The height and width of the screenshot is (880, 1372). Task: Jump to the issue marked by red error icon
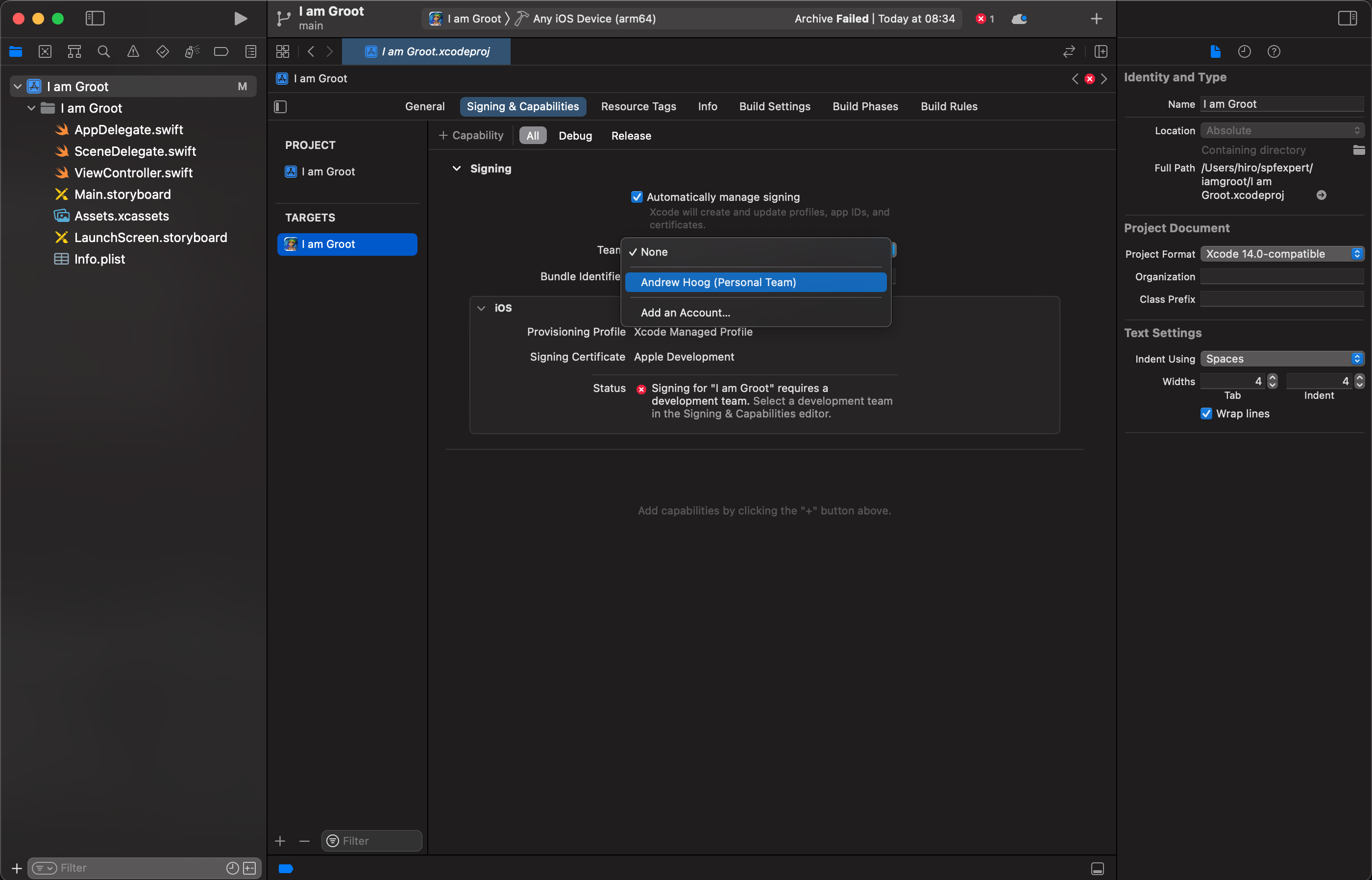tap(1090, 79)
